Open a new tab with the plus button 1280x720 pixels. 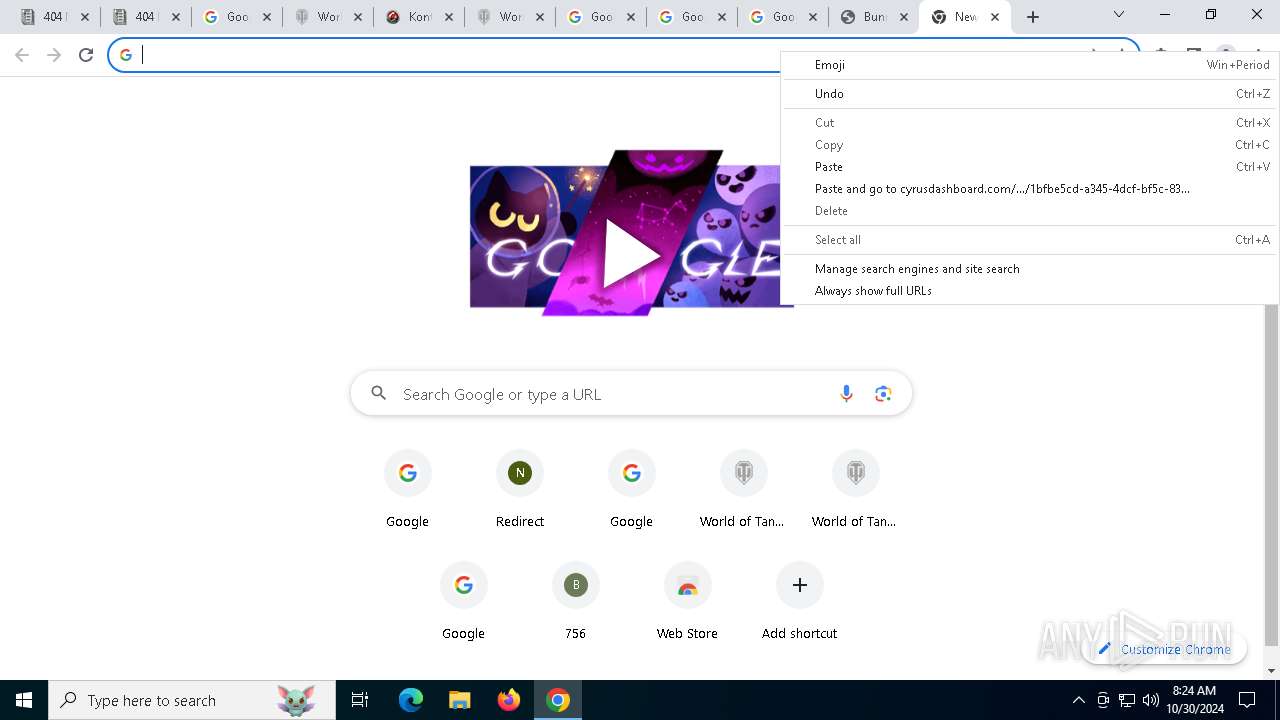tap(1033, 17)
